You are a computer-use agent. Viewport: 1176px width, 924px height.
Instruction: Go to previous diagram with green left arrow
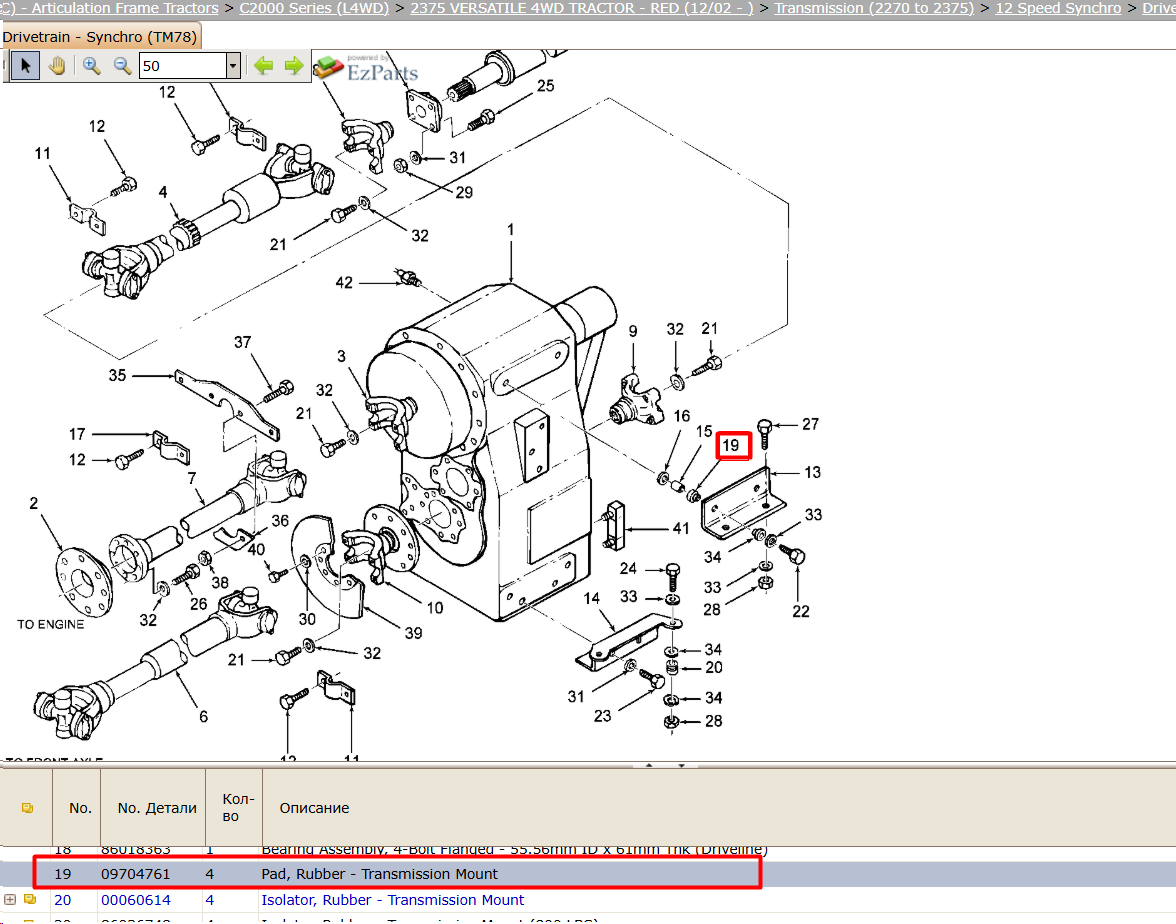pos(263,66)
